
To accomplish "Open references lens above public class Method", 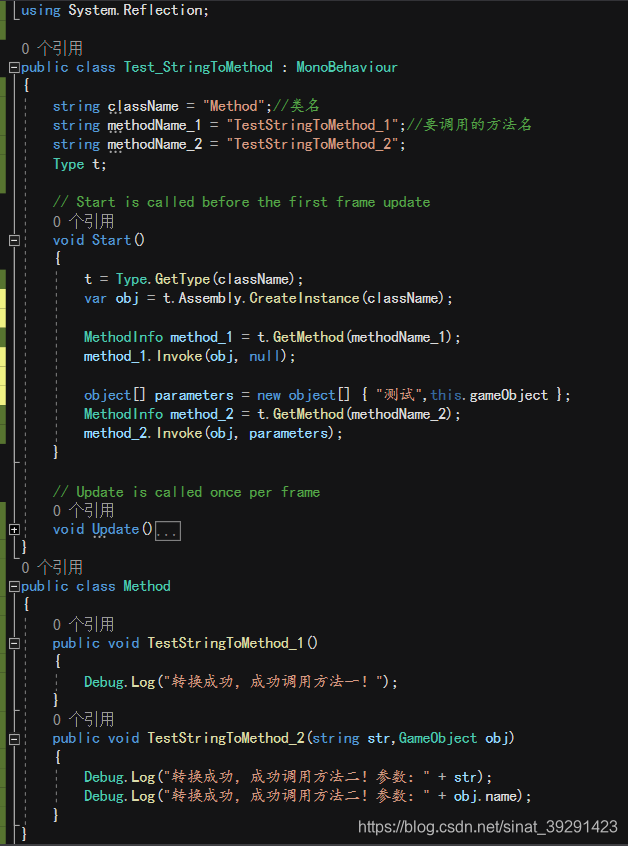I will (x=52, y=567).
